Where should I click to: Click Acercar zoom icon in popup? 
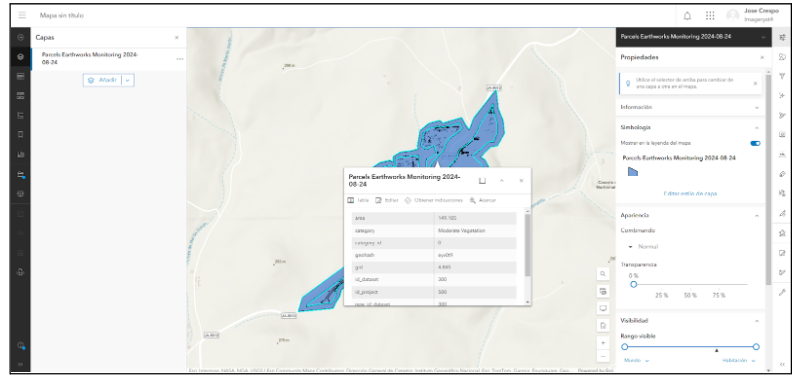482,200
